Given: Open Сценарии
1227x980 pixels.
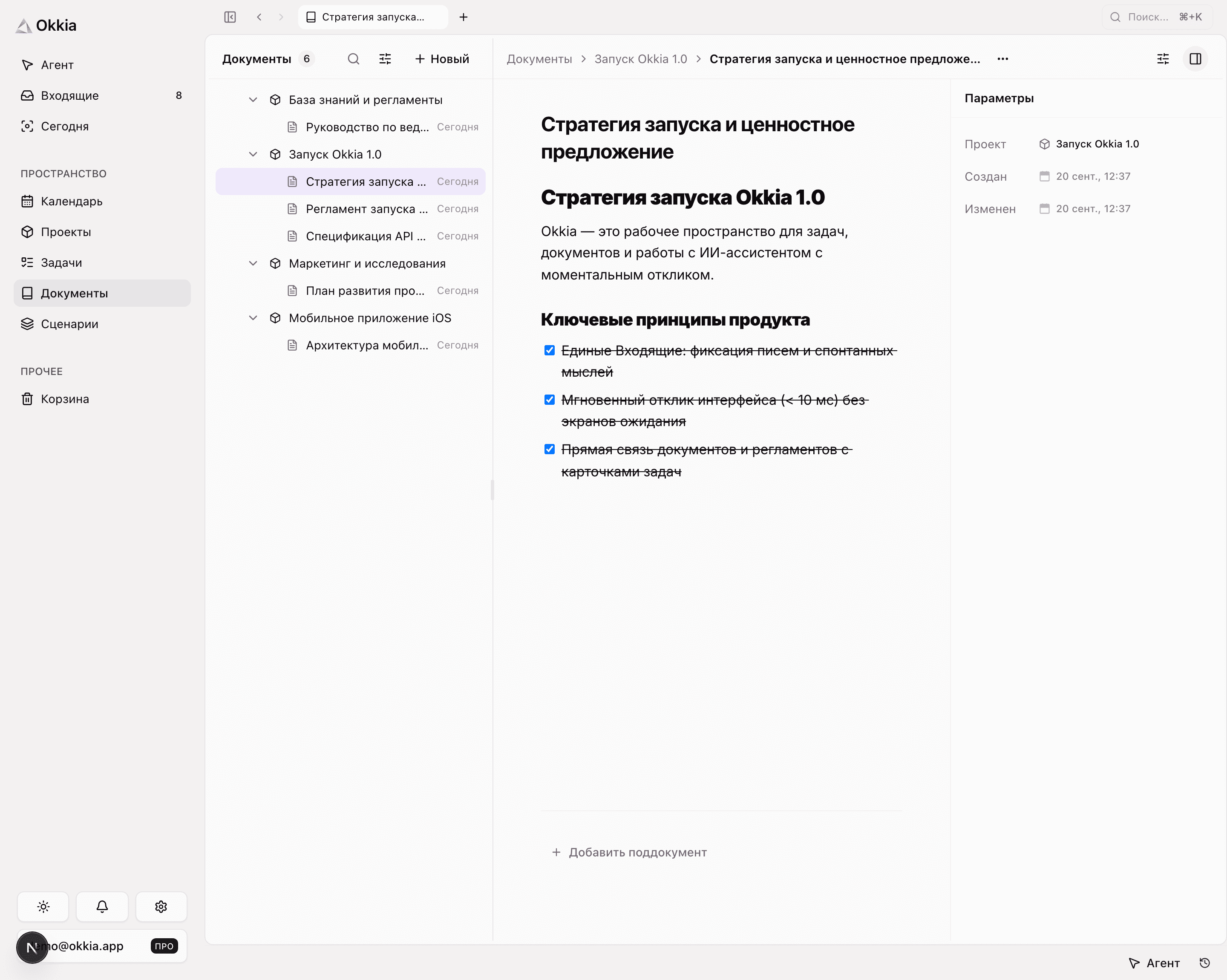Looking at the screenshot, I should (x=102, y=324).
